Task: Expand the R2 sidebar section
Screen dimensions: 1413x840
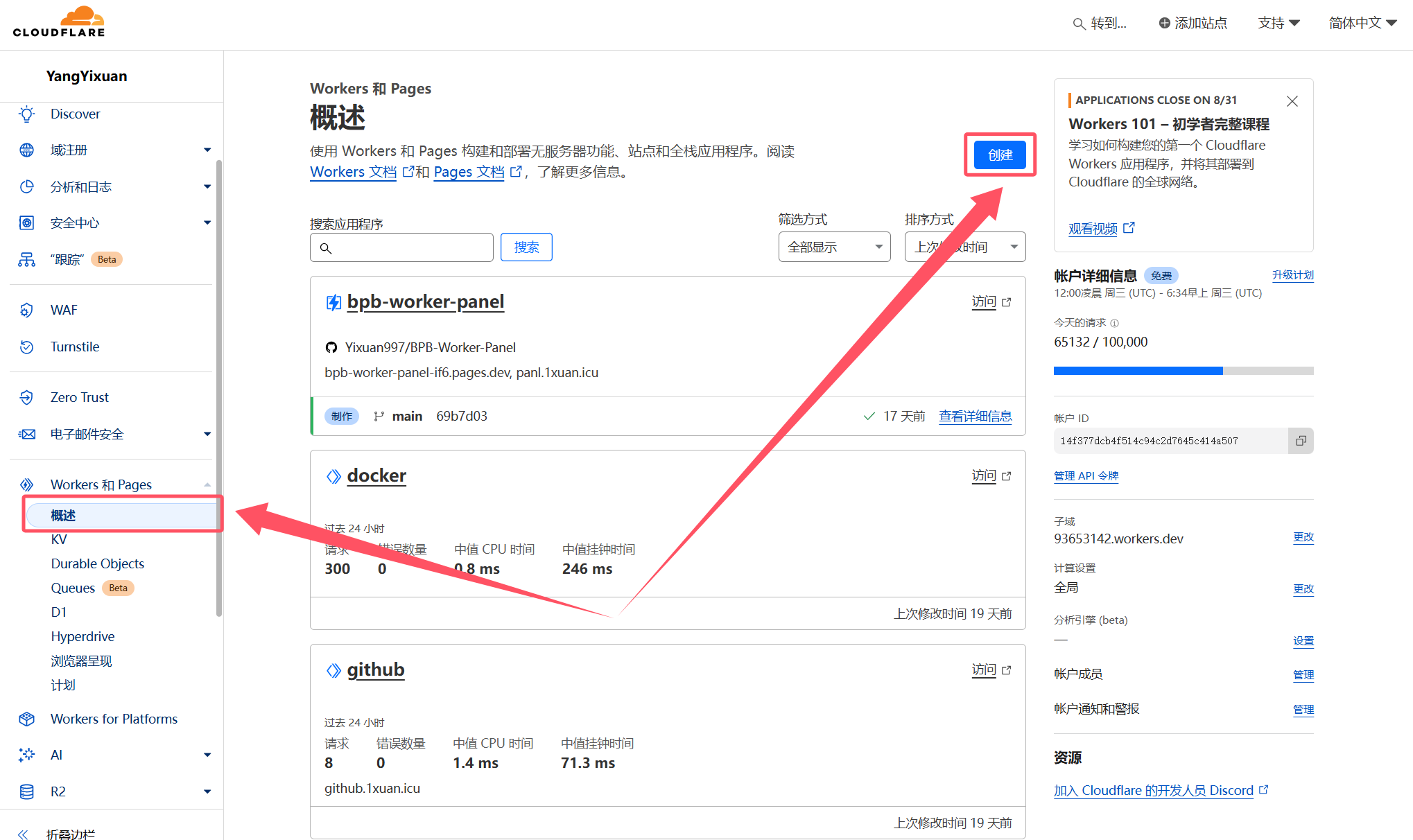Action: (207, 791)
